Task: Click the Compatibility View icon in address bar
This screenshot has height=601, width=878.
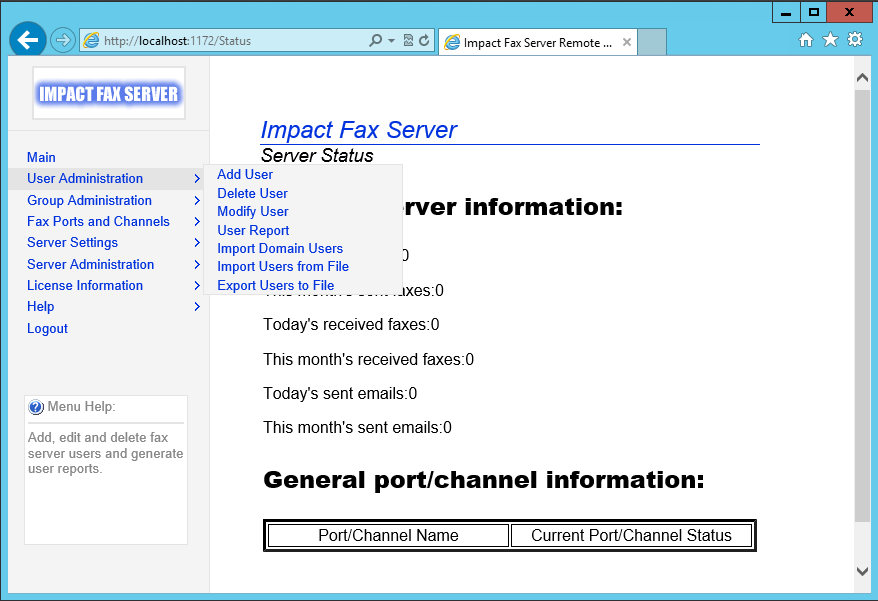Action: coord(408,39)
